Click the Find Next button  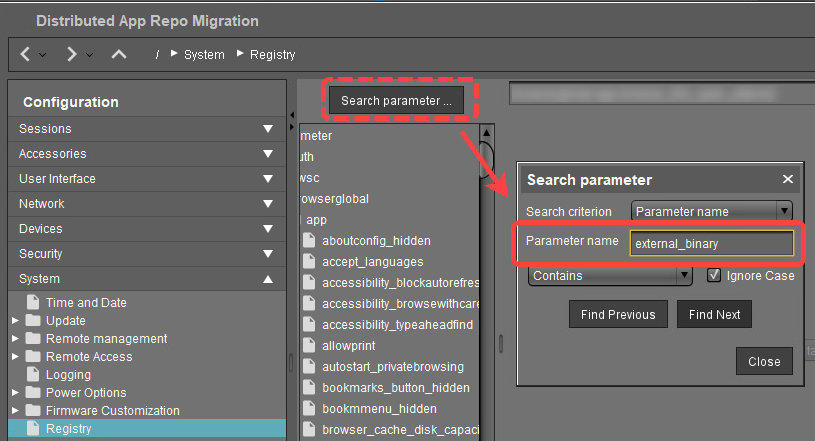[714, 314]
